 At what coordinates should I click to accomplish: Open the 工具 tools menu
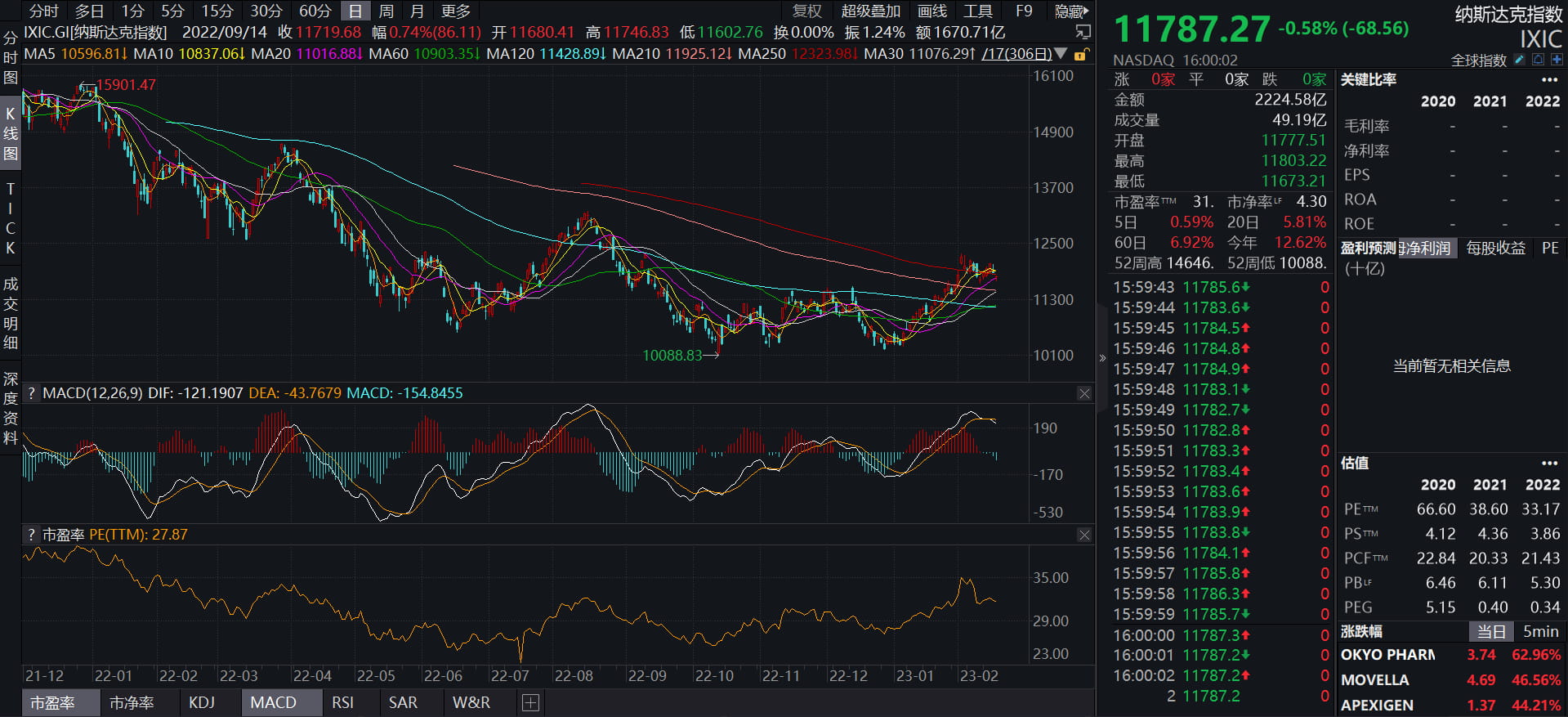pos(978,11)
